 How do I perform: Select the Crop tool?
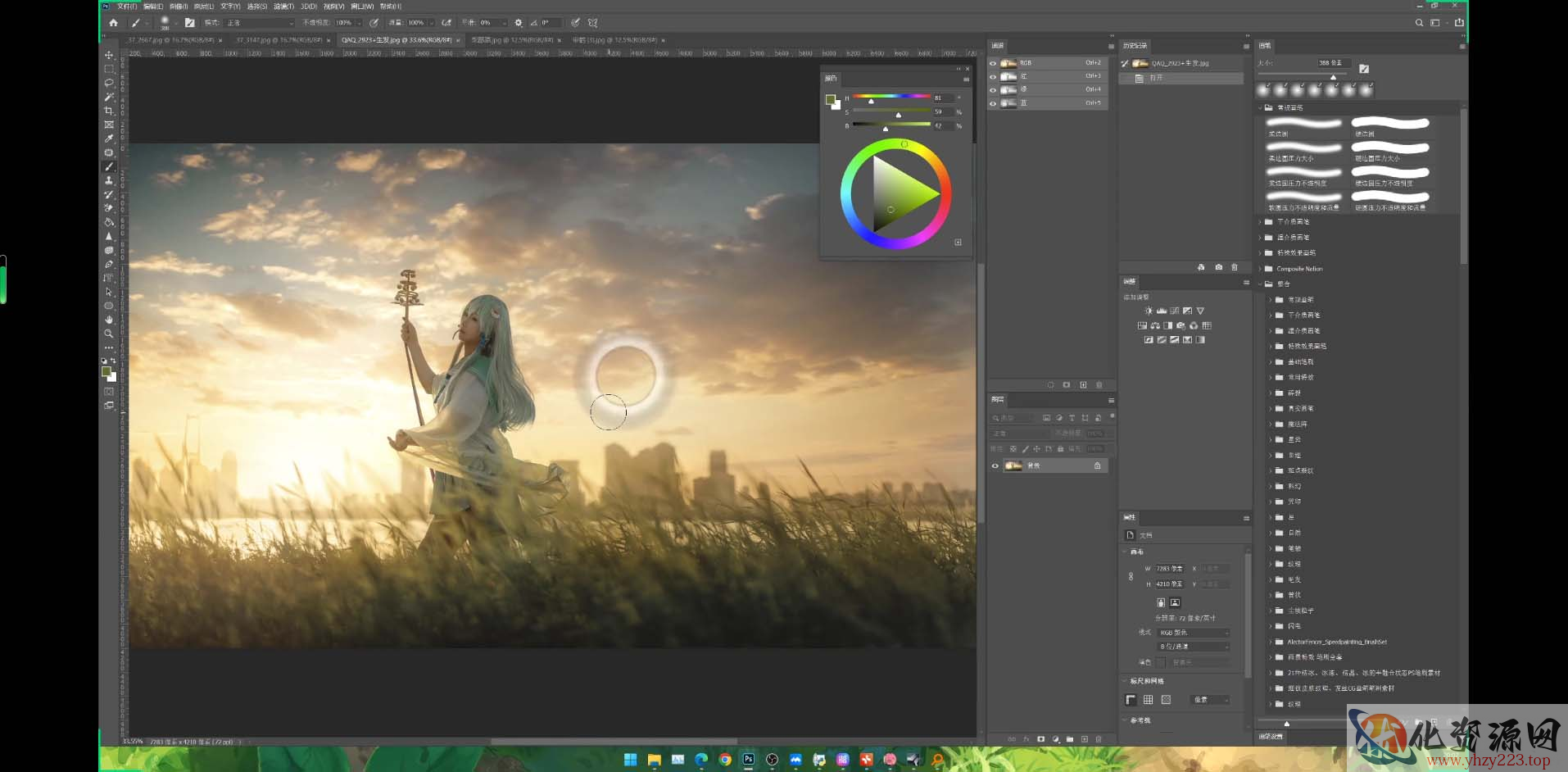pos(108,111)
